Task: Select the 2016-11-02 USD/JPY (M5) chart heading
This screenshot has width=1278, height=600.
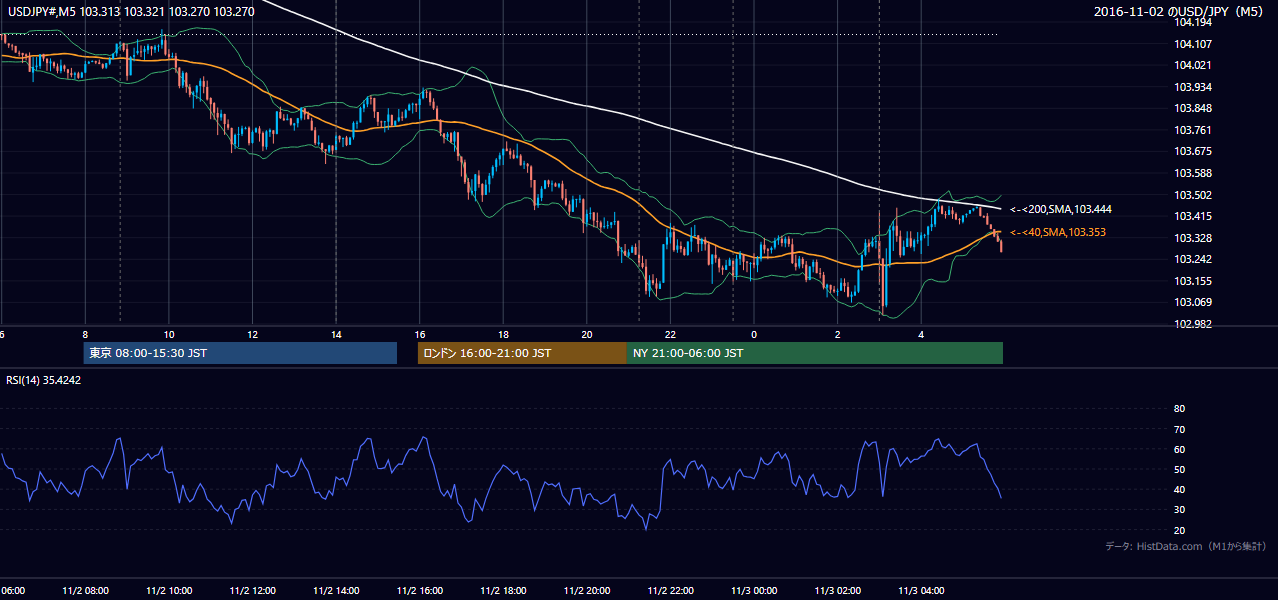Action: pos(1180,12)
